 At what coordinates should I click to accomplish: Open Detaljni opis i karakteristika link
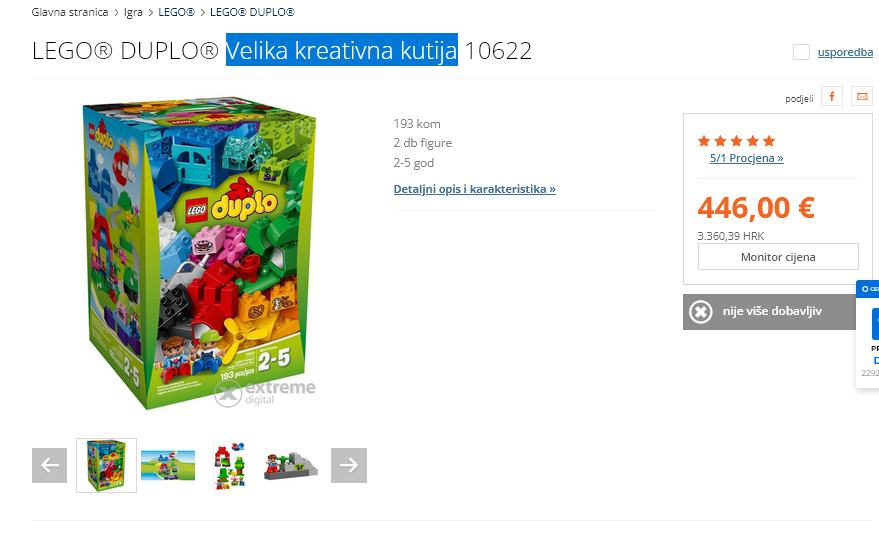click(x=474, y=189)
